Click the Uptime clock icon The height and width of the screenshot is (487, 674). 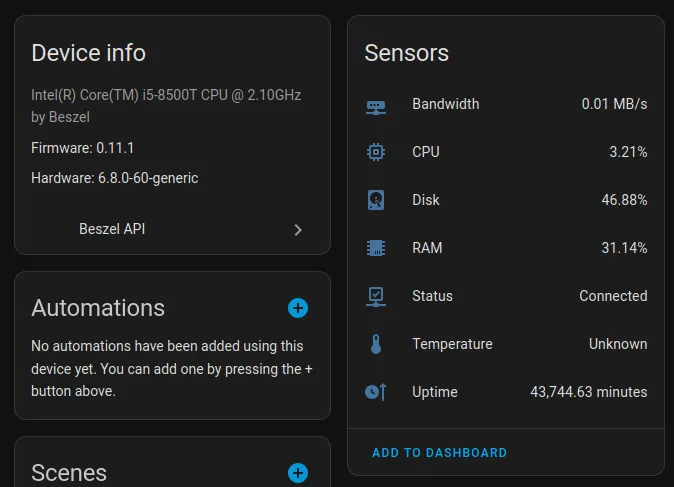[376, 392]
